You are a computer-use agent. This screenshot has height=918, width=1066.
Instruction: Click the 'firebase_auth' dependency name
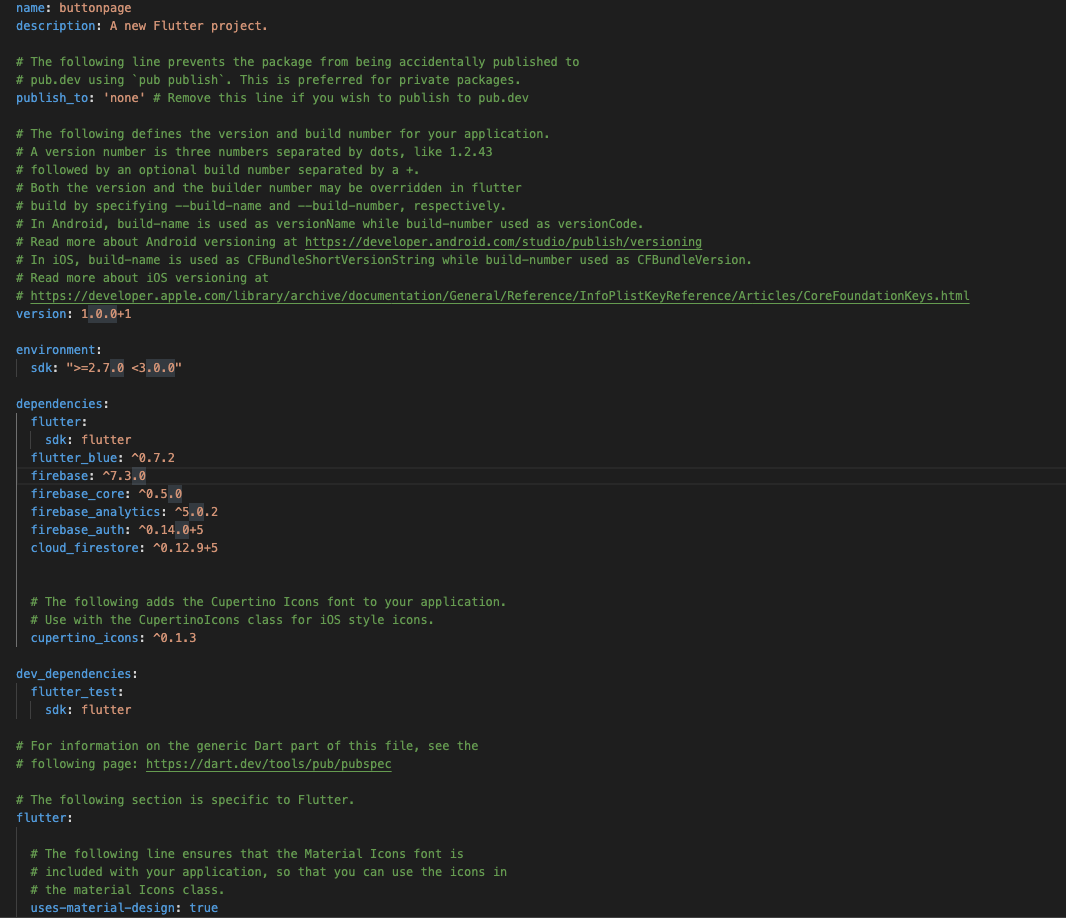click(78, 530)
